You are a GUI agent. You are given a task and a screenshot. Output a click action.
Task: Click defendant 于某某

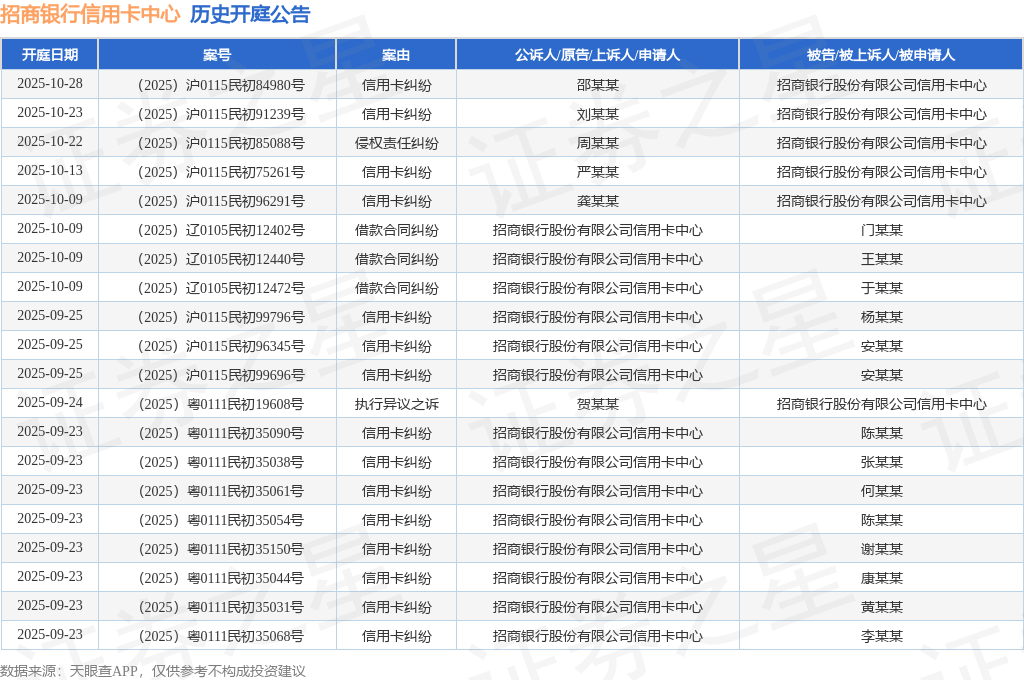[x=882, y=288]
